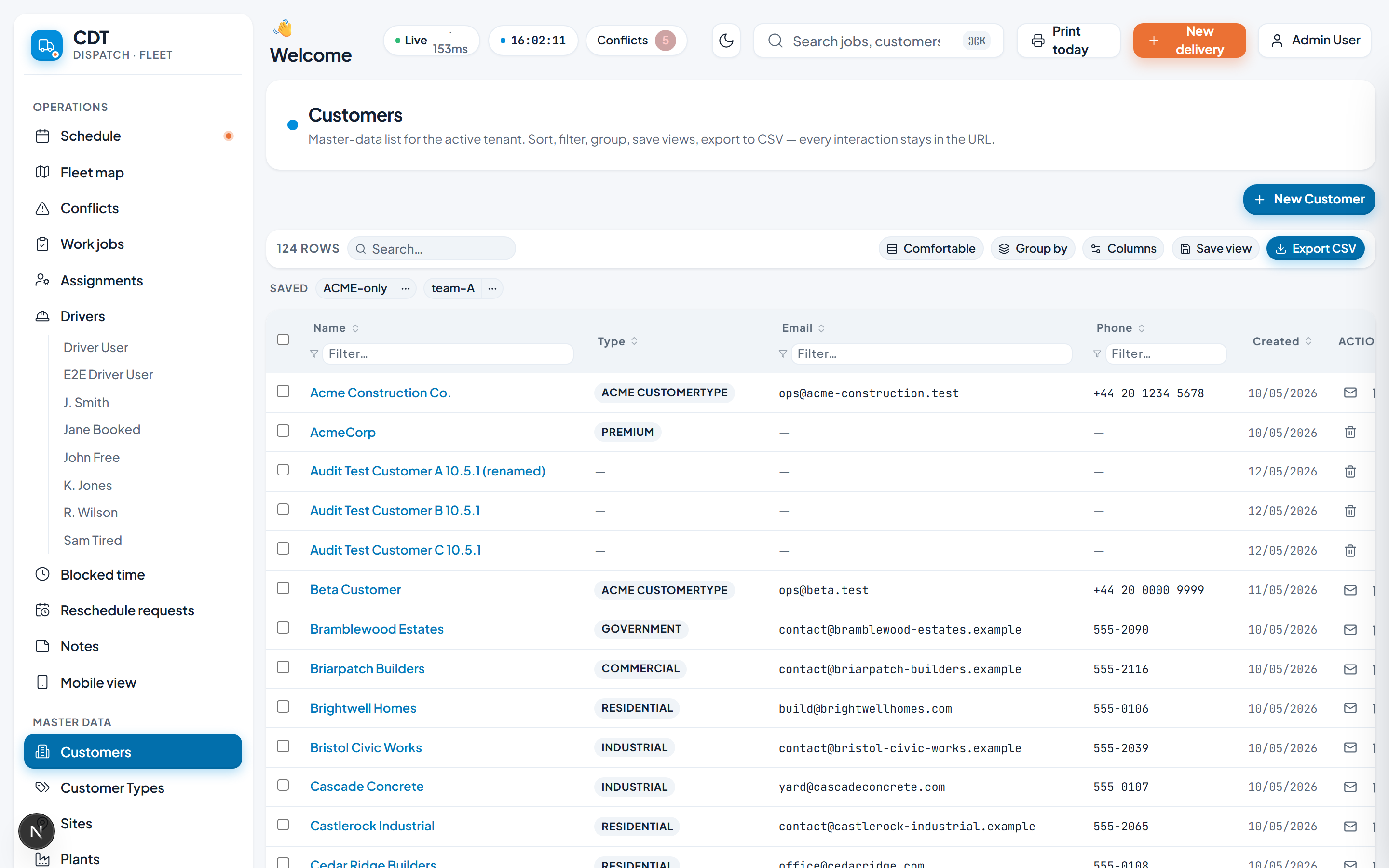The height and width of the screenshot is (868, 1389).
Task: Sort by Type column
Action: pos(618,341)
